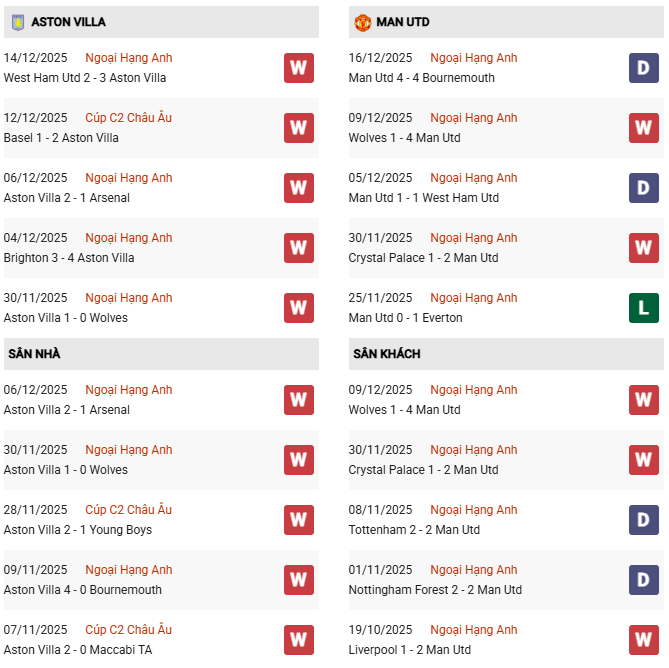
Task: Click win badge for Aston Villa vs Young Boys
Action: 298,520
